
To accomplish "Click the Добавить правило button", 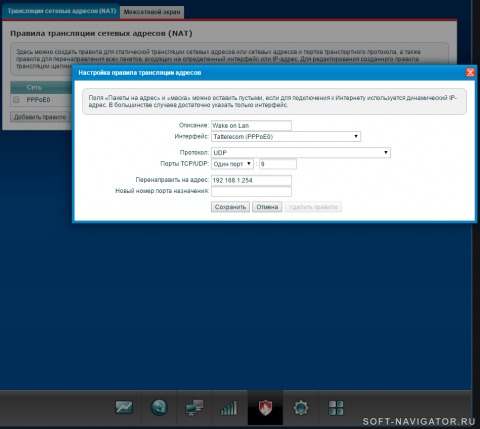I will [40, 117].
